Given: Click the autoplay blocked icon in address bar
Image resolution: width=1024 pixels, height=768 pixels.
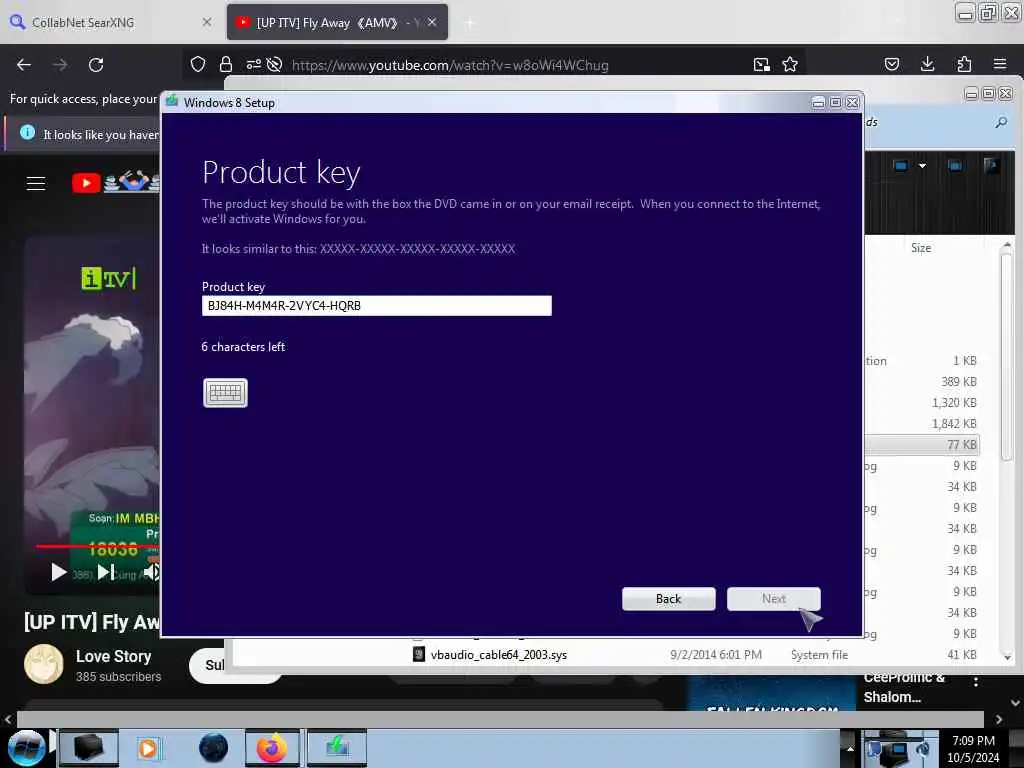Looking at the screenshot, I should click(275, 64).
